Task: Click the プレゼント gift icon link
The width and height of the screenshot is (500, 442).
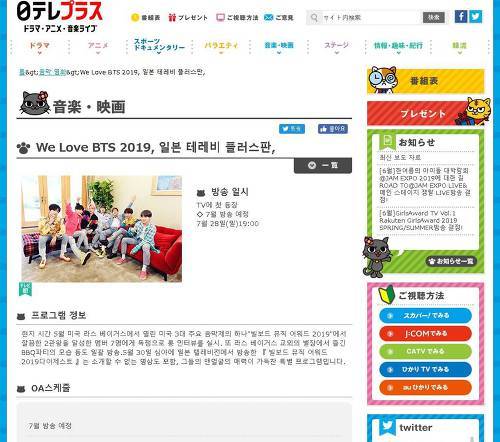Action: tap(188, 17)
